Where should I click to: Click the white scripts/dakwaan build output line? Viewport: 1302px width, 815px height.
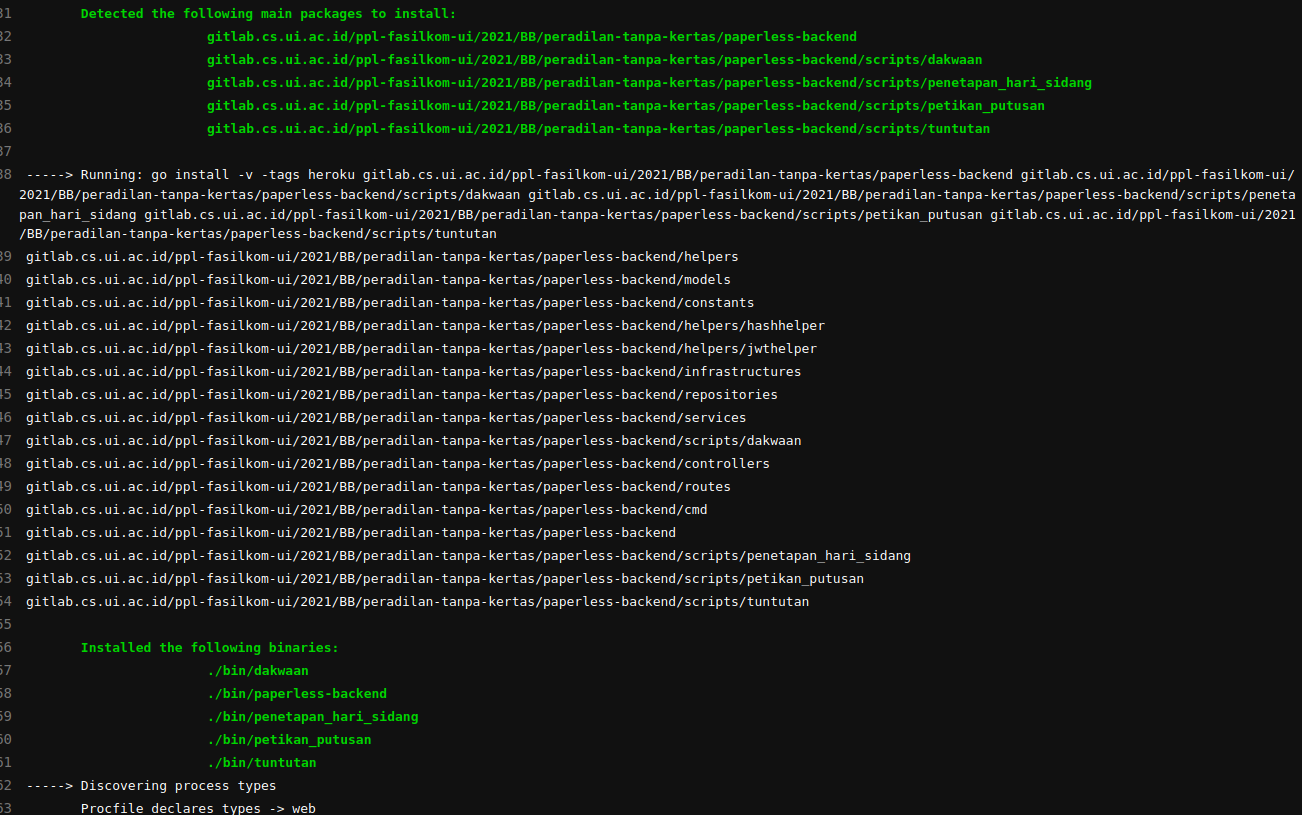413,441
